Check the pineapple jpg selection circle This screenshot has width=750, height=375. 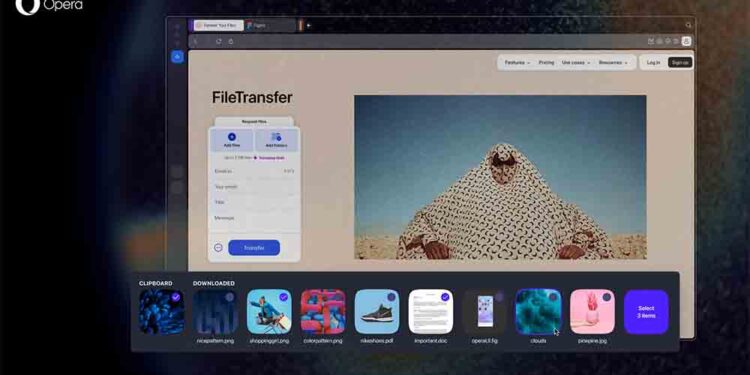click(607, 297)
